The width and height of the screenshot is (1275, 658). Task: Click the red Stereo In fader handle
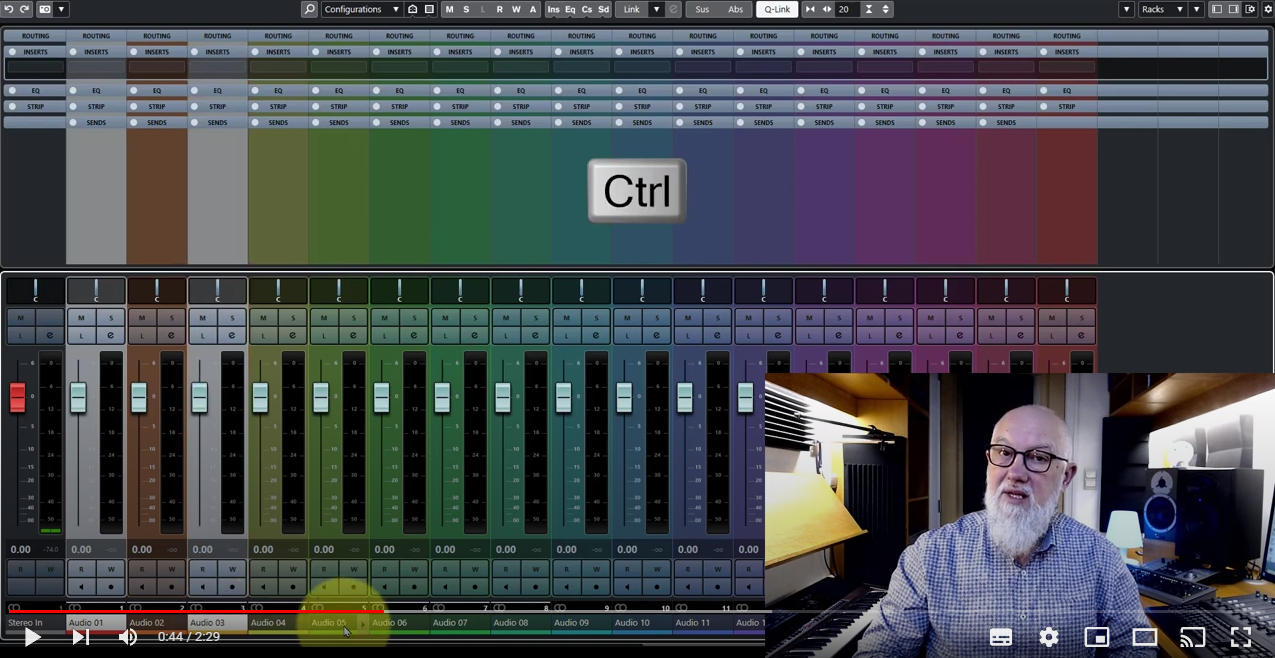pyautogui.click(x=18, y=397)
